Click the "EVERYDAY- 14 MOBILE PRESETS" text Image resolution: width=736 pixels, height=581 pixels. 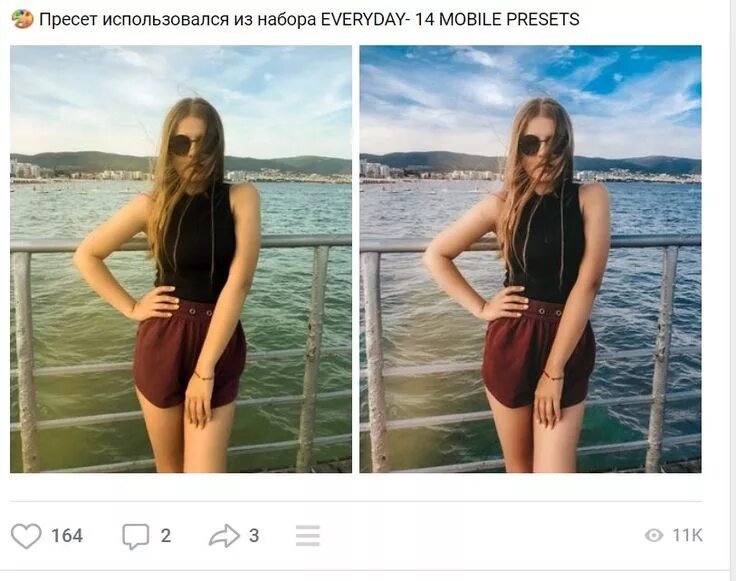[450, 19]
